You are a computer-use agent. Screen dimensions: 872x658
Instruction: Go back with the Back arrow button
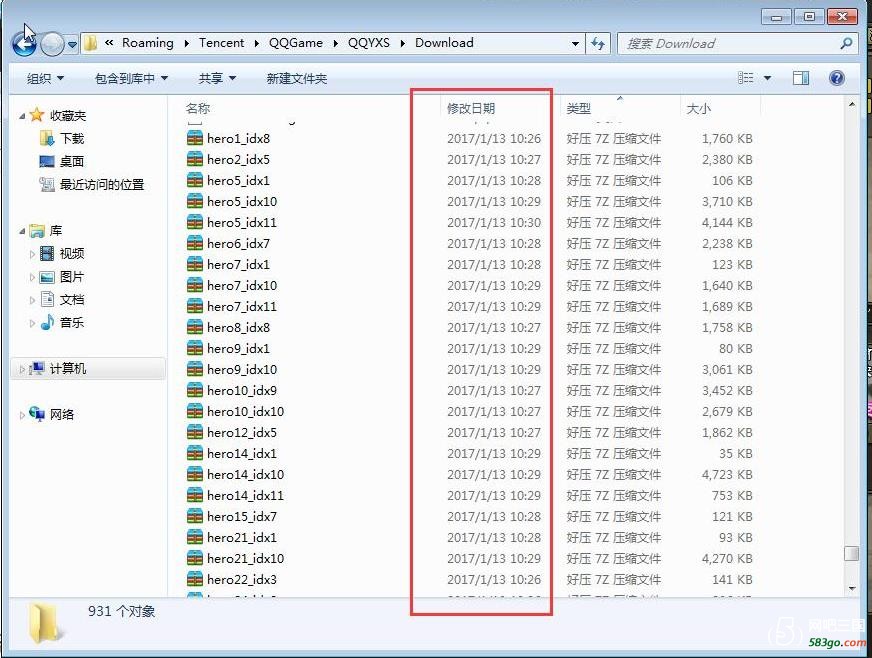point(24,43)
